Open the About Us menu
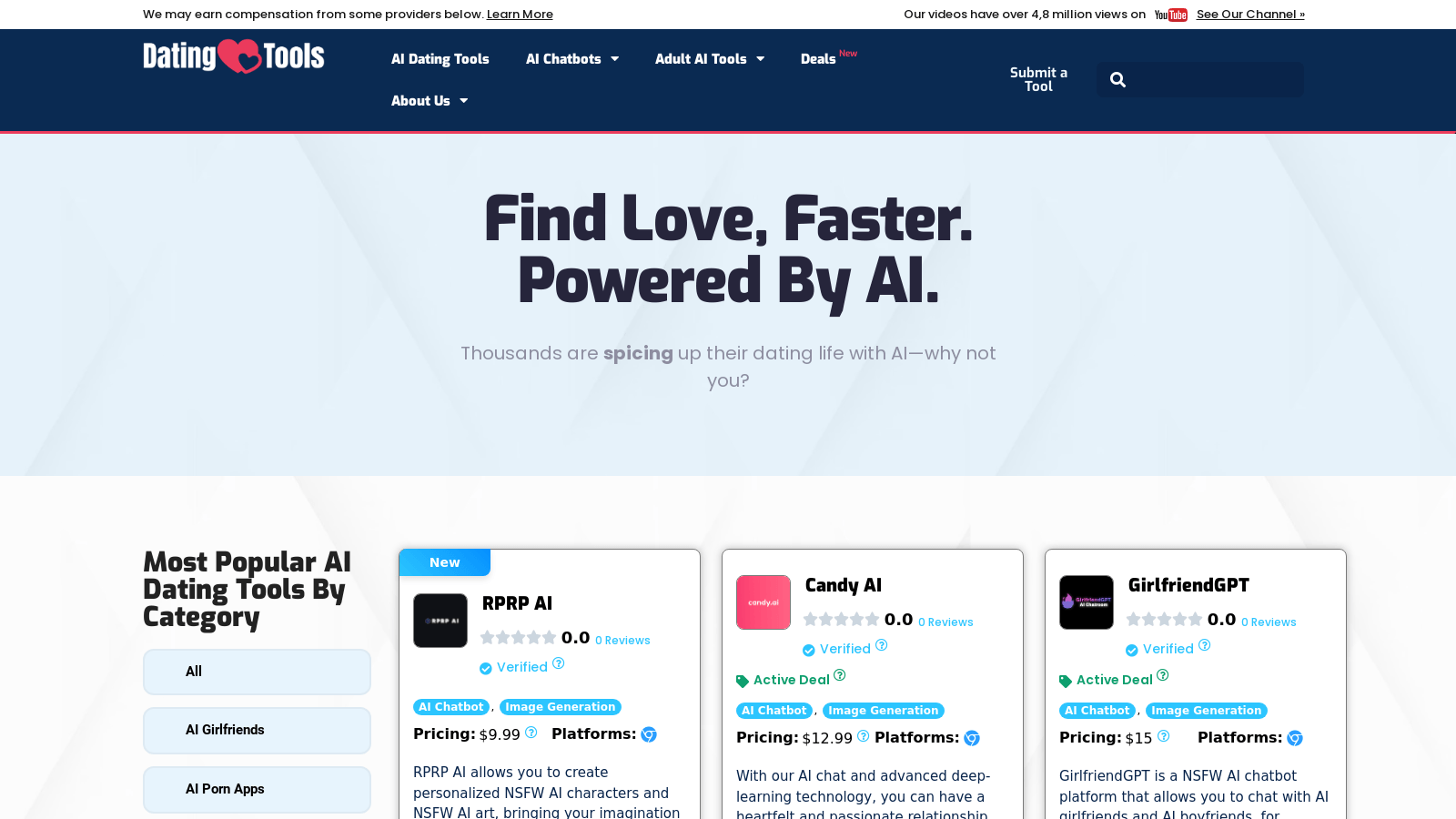This screenshot has height=819, width=1456. 420,101
